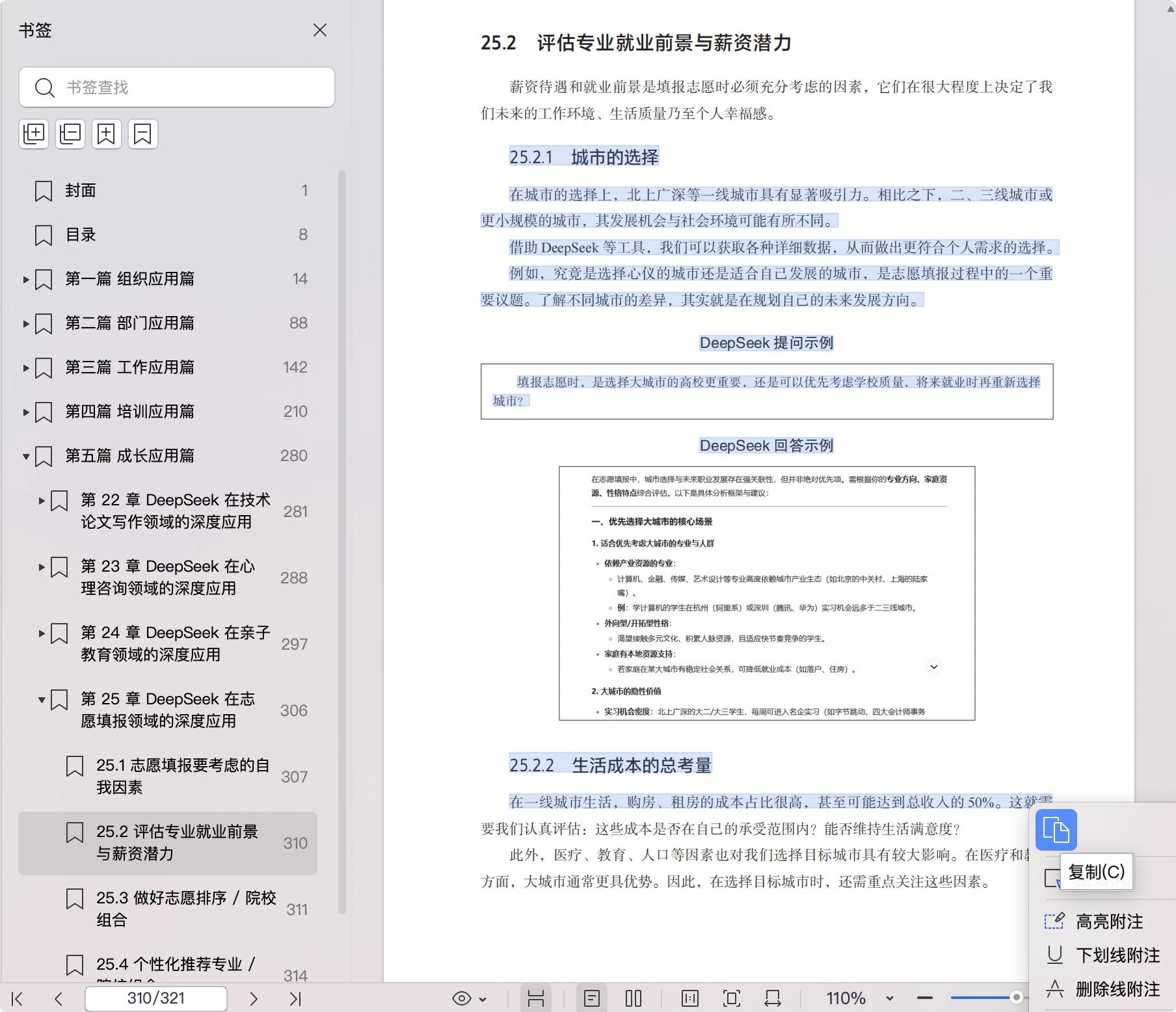Go to 第 25 章 志愿填报 bookmark
The height and width of the screenshot is (1012, 1176).
click(x=168, y=710)
